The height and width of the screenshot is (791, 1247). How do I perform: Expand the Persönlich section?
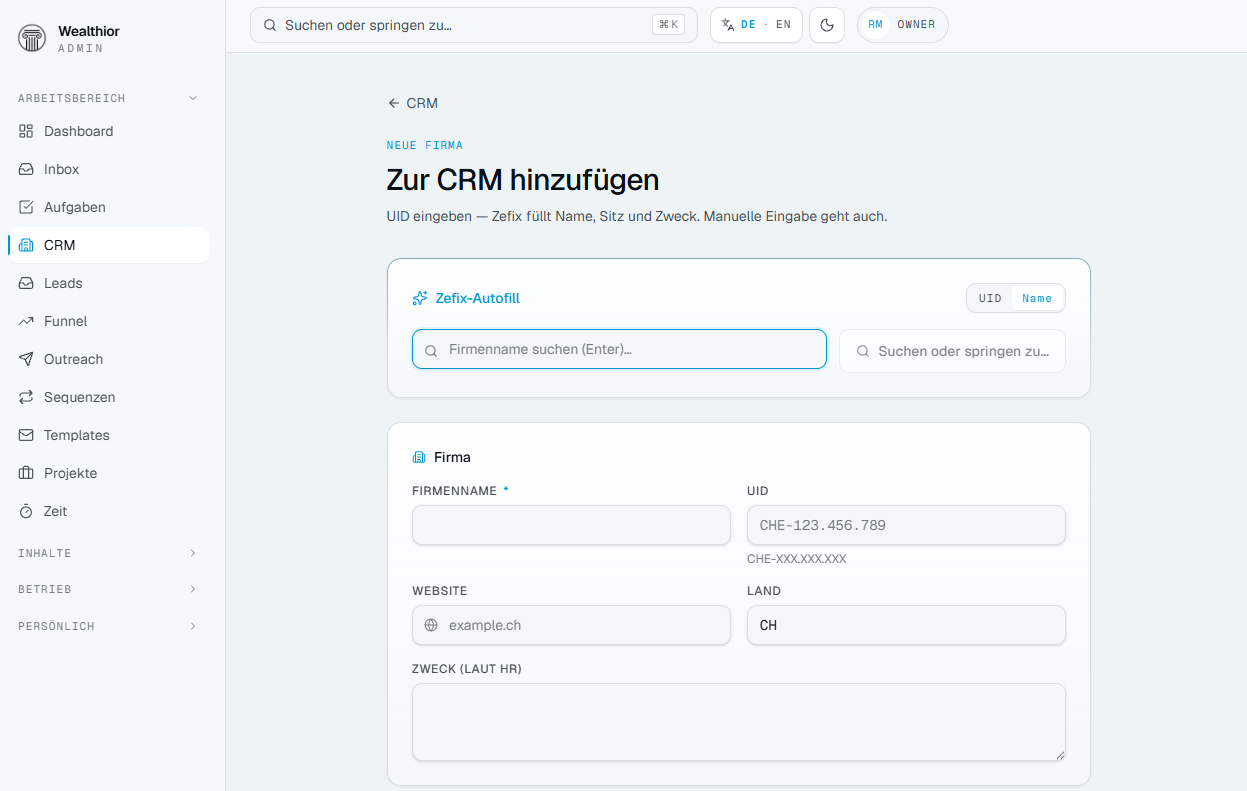[108, 626]
